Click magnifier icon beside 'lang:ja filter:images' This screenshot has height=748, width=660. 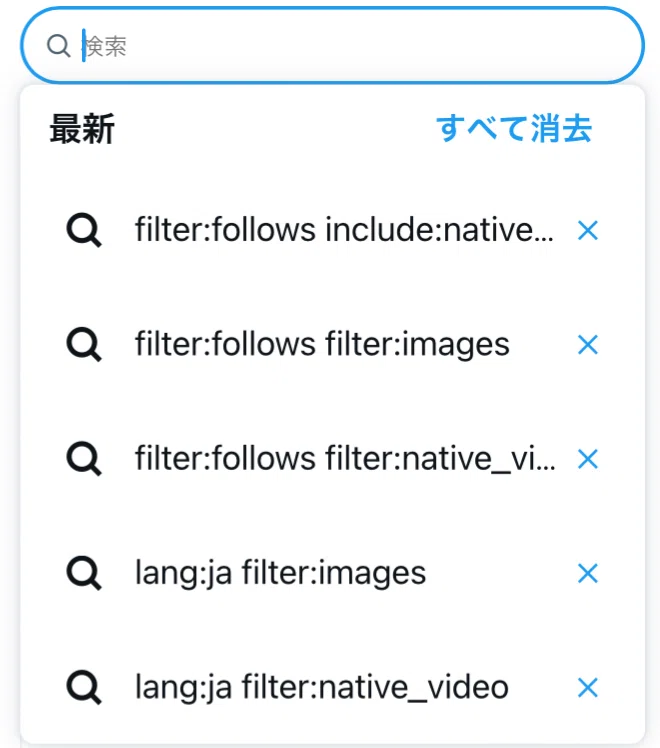84,573
